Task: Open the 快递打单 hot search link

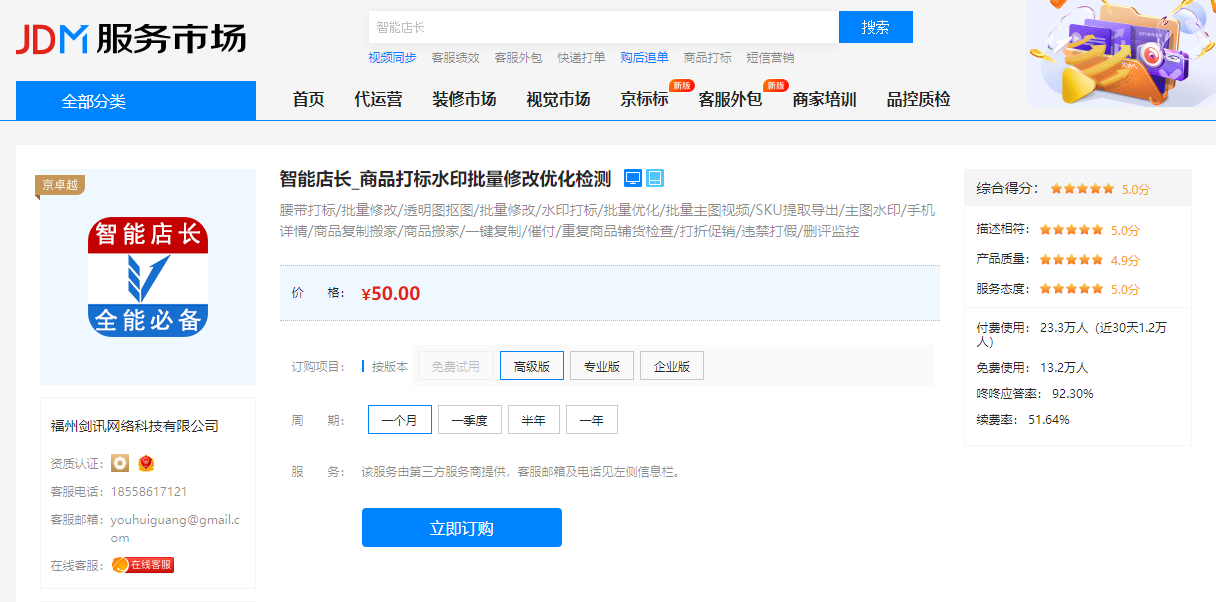Action: pos(581,58)
